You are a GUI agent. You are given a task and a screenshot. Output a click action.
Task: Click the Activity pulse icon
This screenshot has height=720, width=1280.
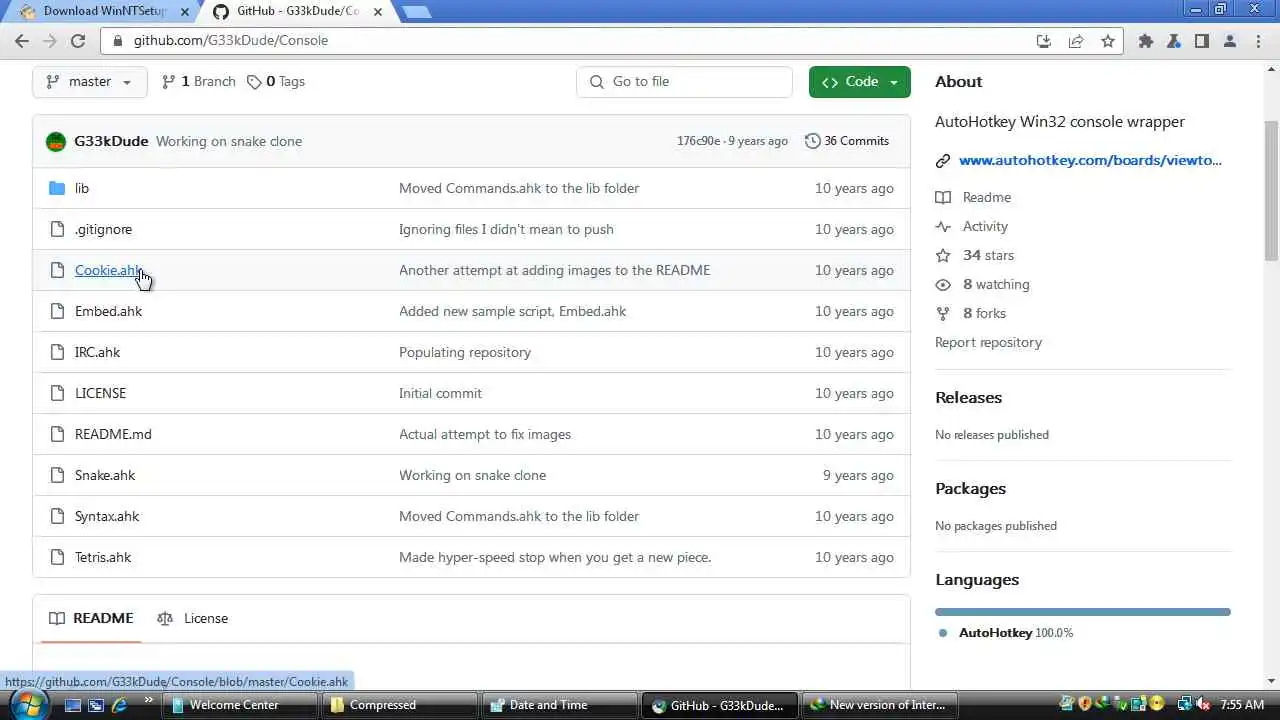point(942,226)
